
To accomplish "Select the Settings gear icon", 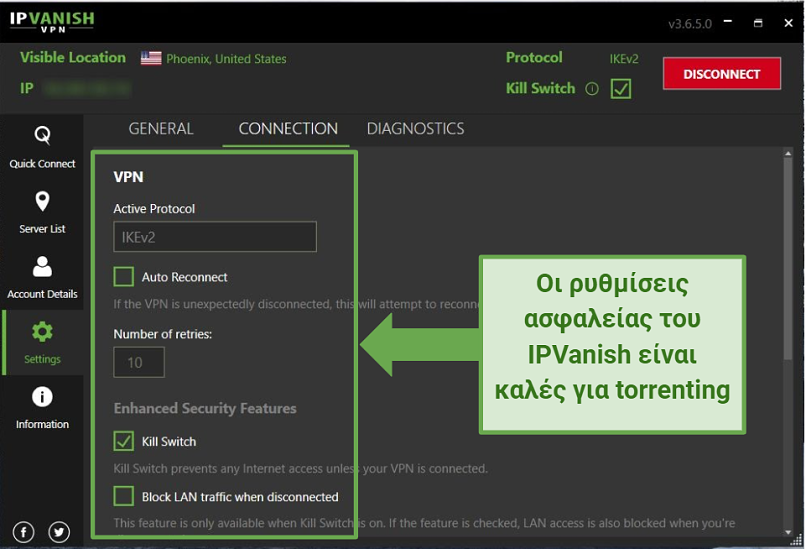I will point(42,332).
